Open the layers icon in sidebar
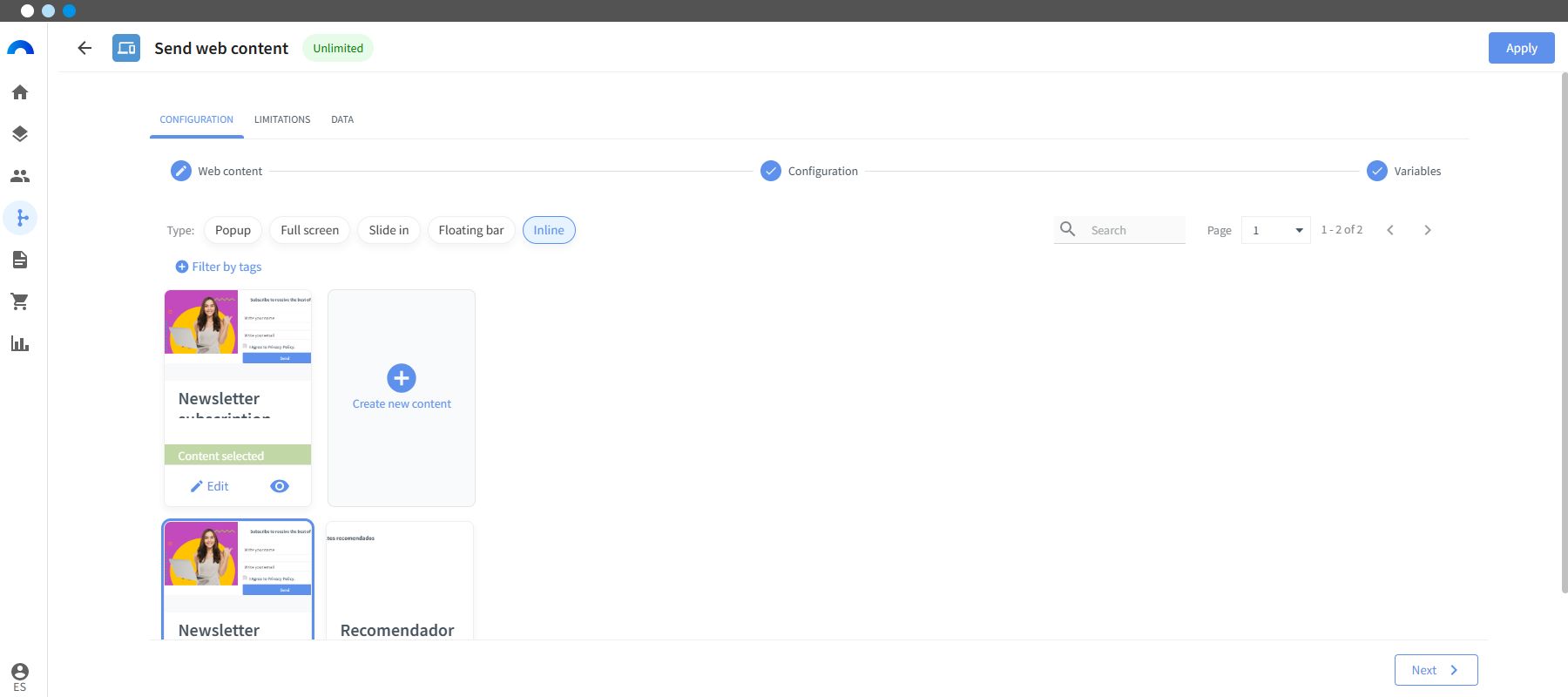 pyautogui.click(x=20, y=134)
